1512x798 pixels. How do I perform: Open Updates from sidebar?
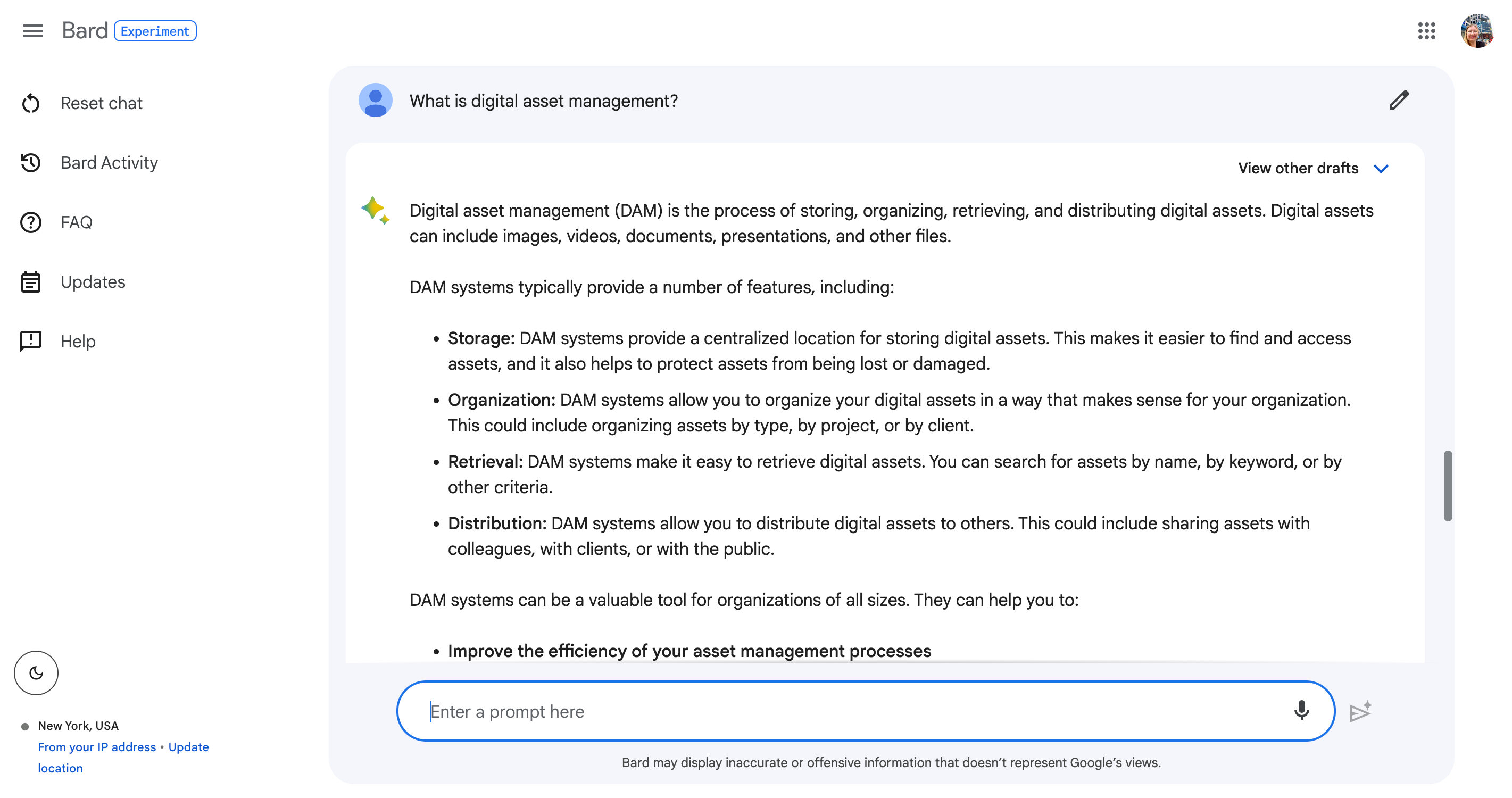(93, 281)
